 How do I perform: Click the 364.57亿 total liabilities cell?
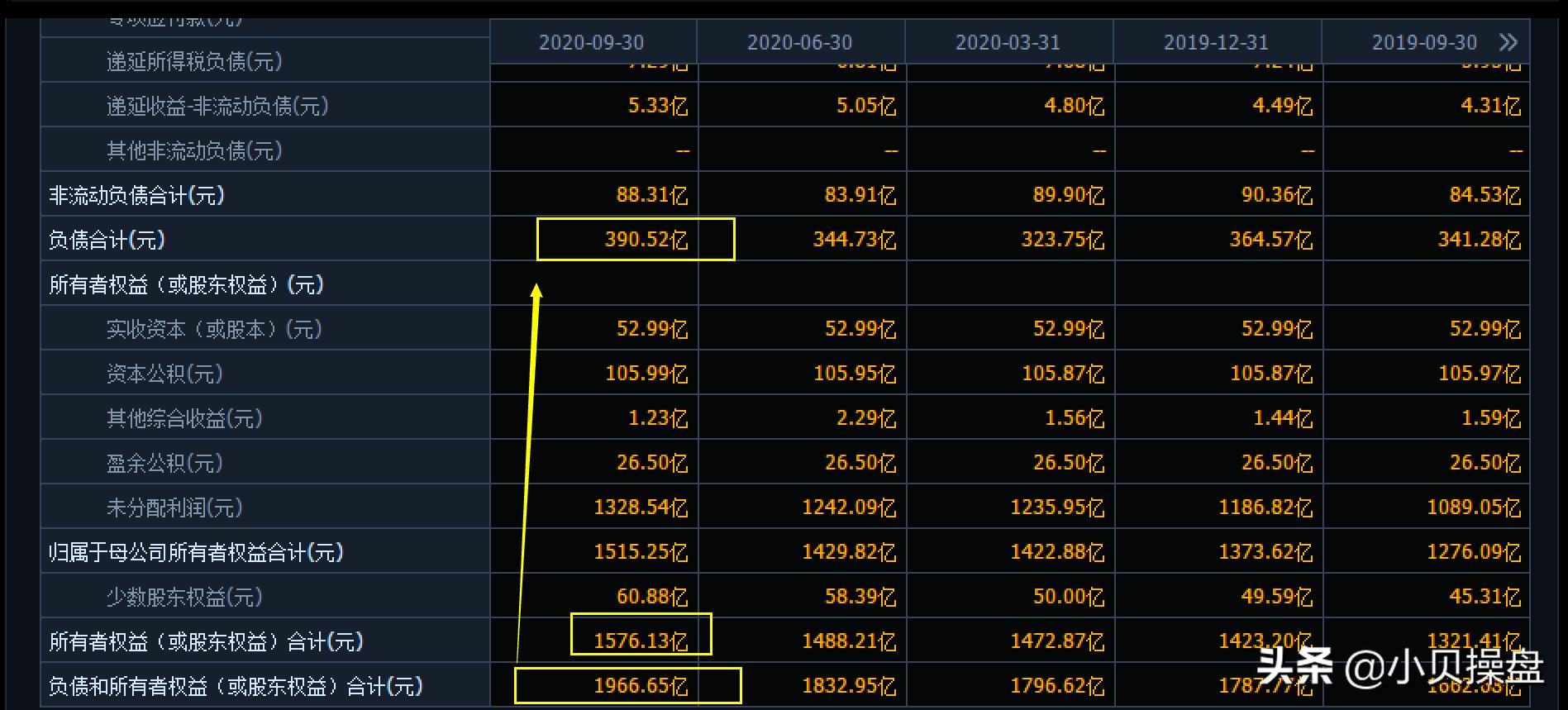[1271, 240]
